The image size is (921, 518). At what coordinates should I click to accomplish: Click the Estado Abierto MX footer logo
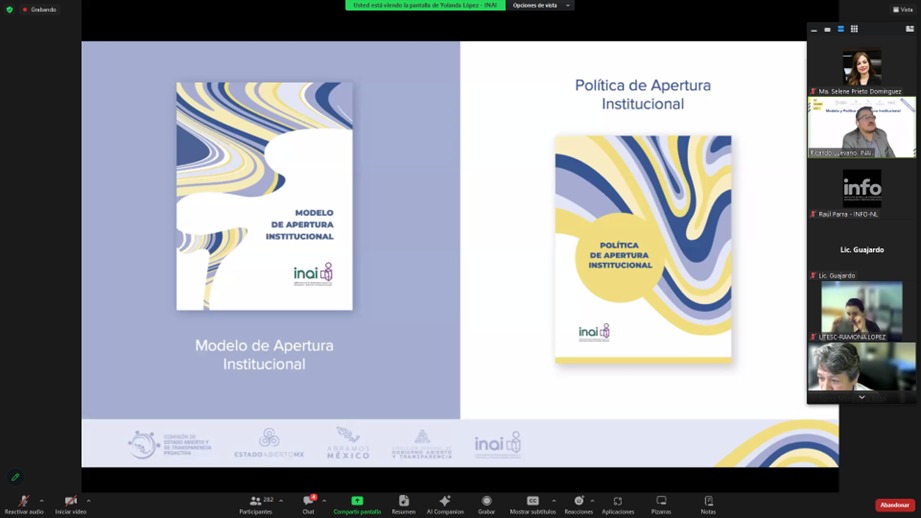269,444
